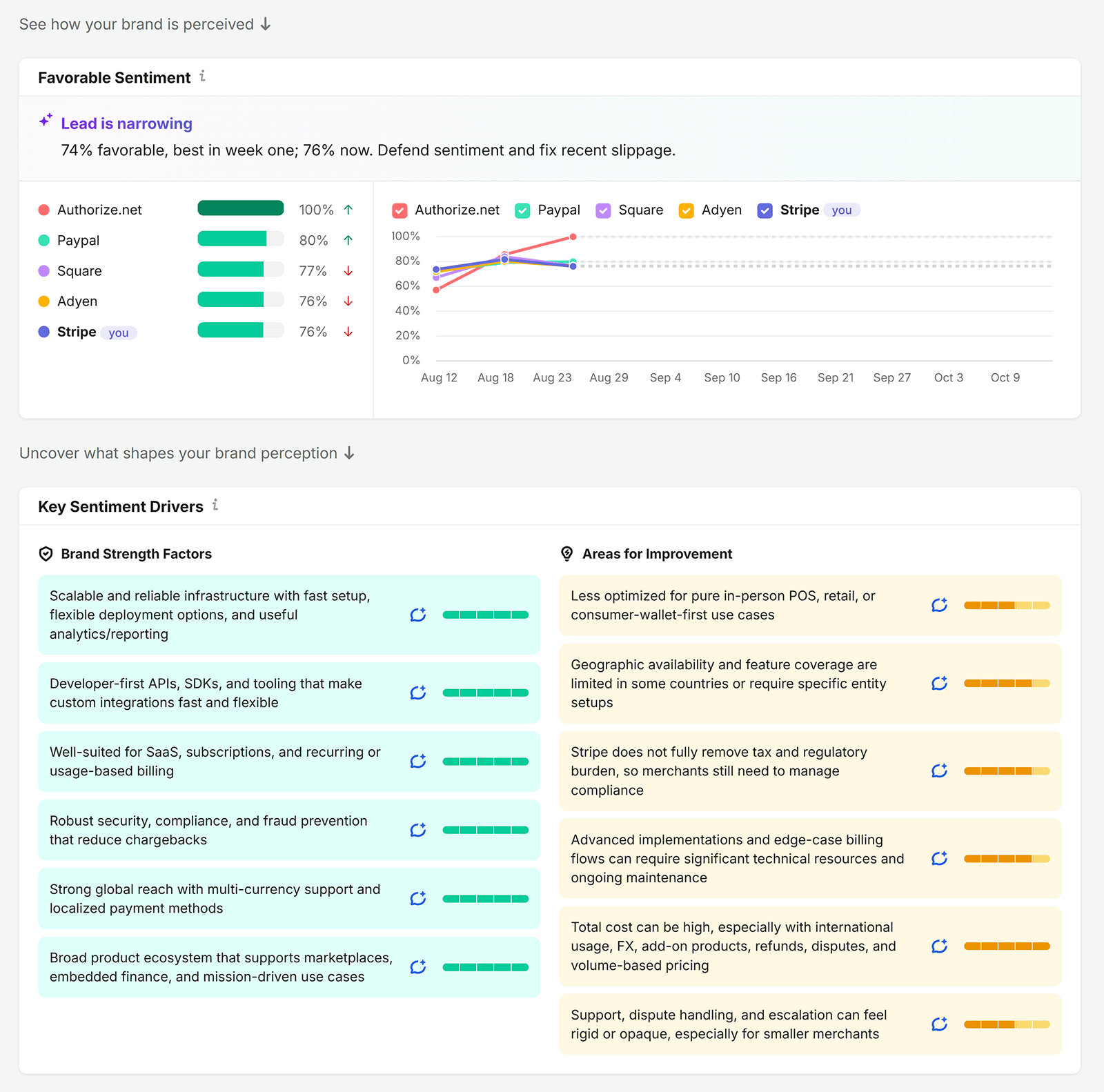This screenshot has height=1092, width=1104.
Task: Click AI refresh icon for tax and regulatory row
Action: (940, 771)
